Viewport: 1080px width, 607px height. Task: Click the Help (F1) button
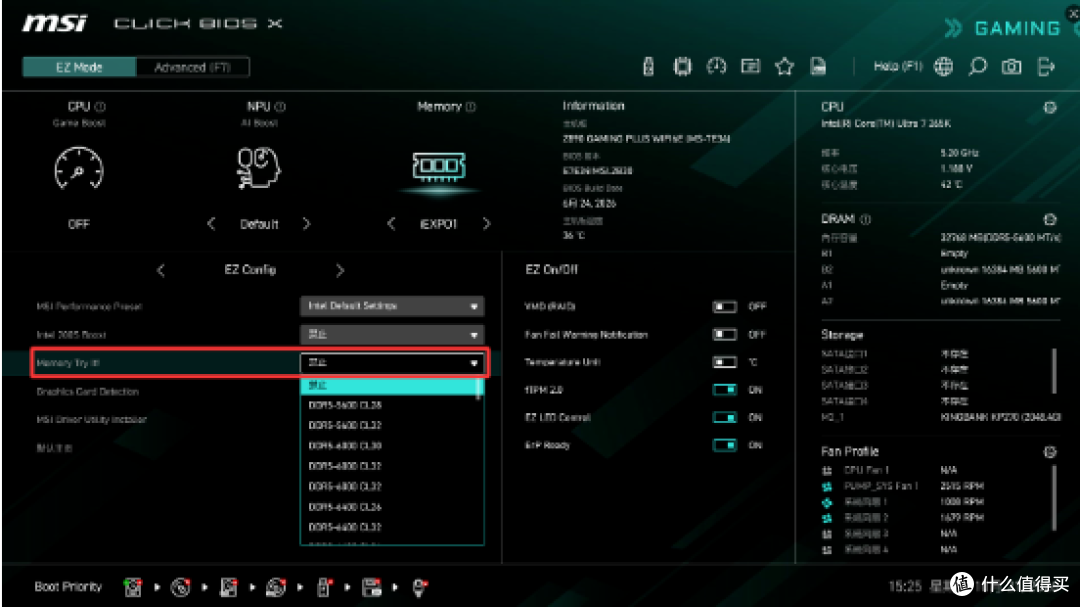point(897,66)
